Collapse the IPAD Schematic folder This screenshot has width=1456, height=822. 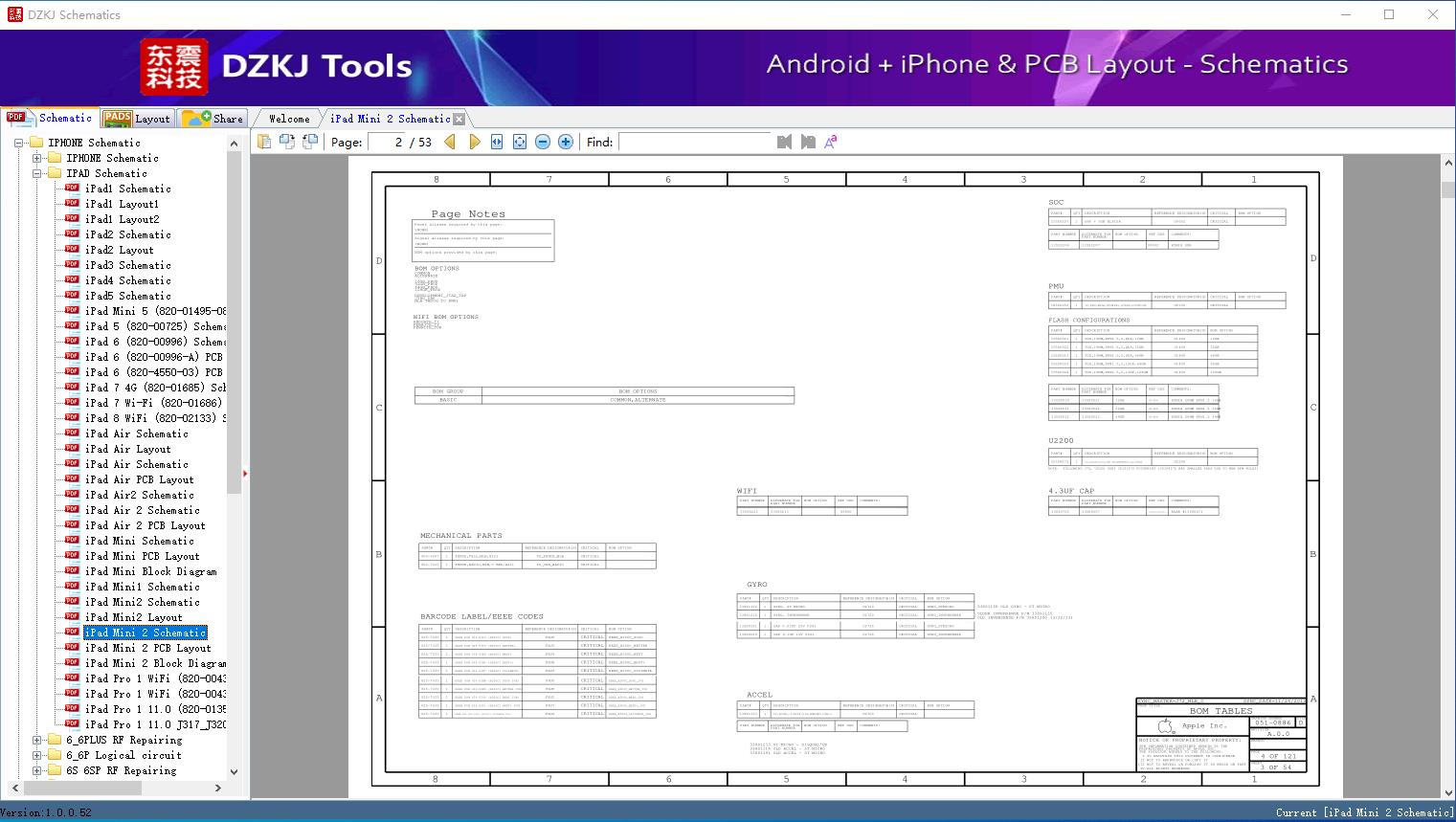(x=36, y=173)
